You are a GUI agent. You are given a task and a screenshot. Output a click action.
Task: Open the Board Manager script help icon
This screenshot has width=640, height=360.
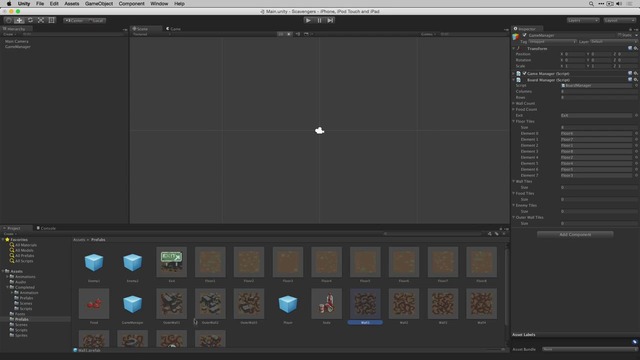coord(630,80)
